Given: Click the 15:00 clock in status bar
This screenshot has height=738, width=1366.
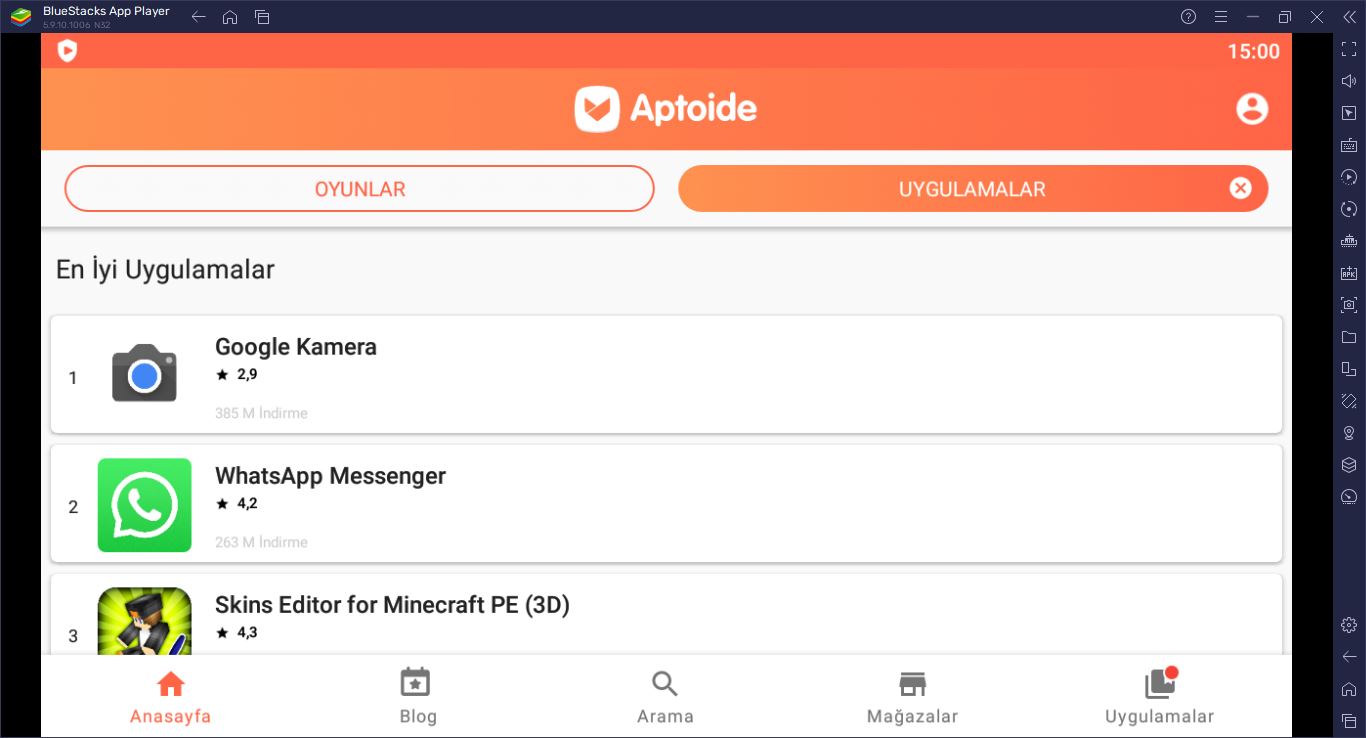Looking at the screenshot, I should click(1254, 51).
